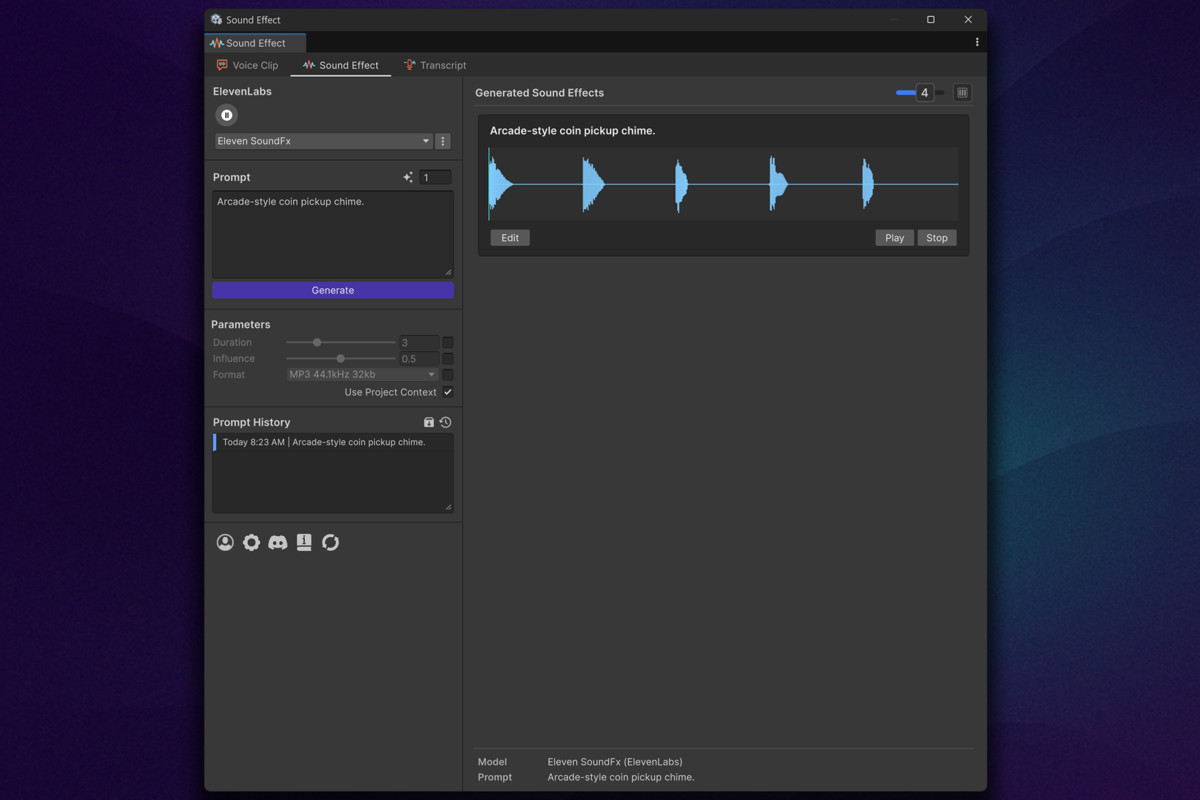The height and width of the screenshot is (800, 1200).
Task: Click the Prompt History clock icon
Action: (446, 422)
